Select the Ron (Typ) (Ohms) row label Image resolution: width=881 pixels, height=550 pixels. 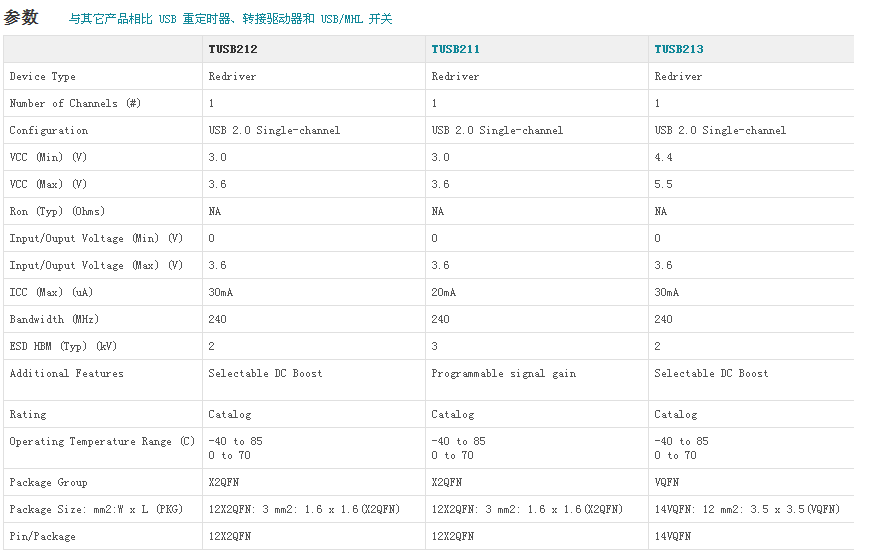point(57,211)
